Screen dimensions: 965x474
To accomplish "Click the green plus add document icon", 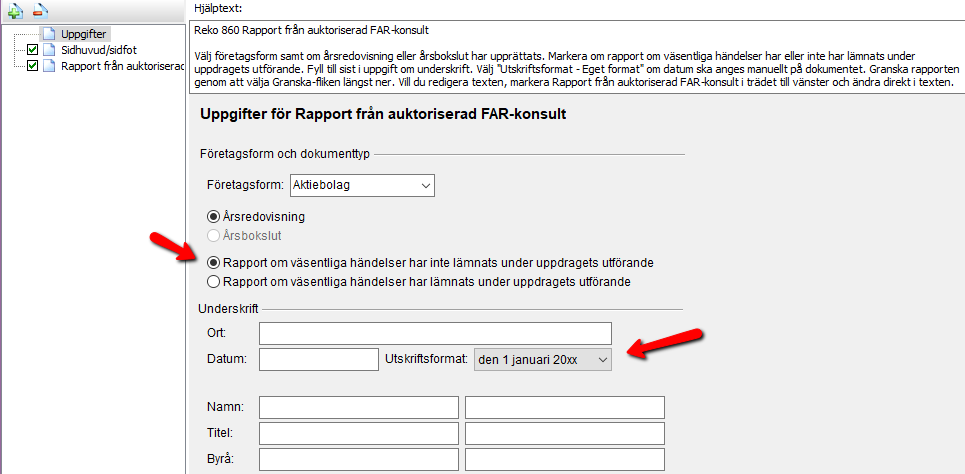I will pos(15,10).
